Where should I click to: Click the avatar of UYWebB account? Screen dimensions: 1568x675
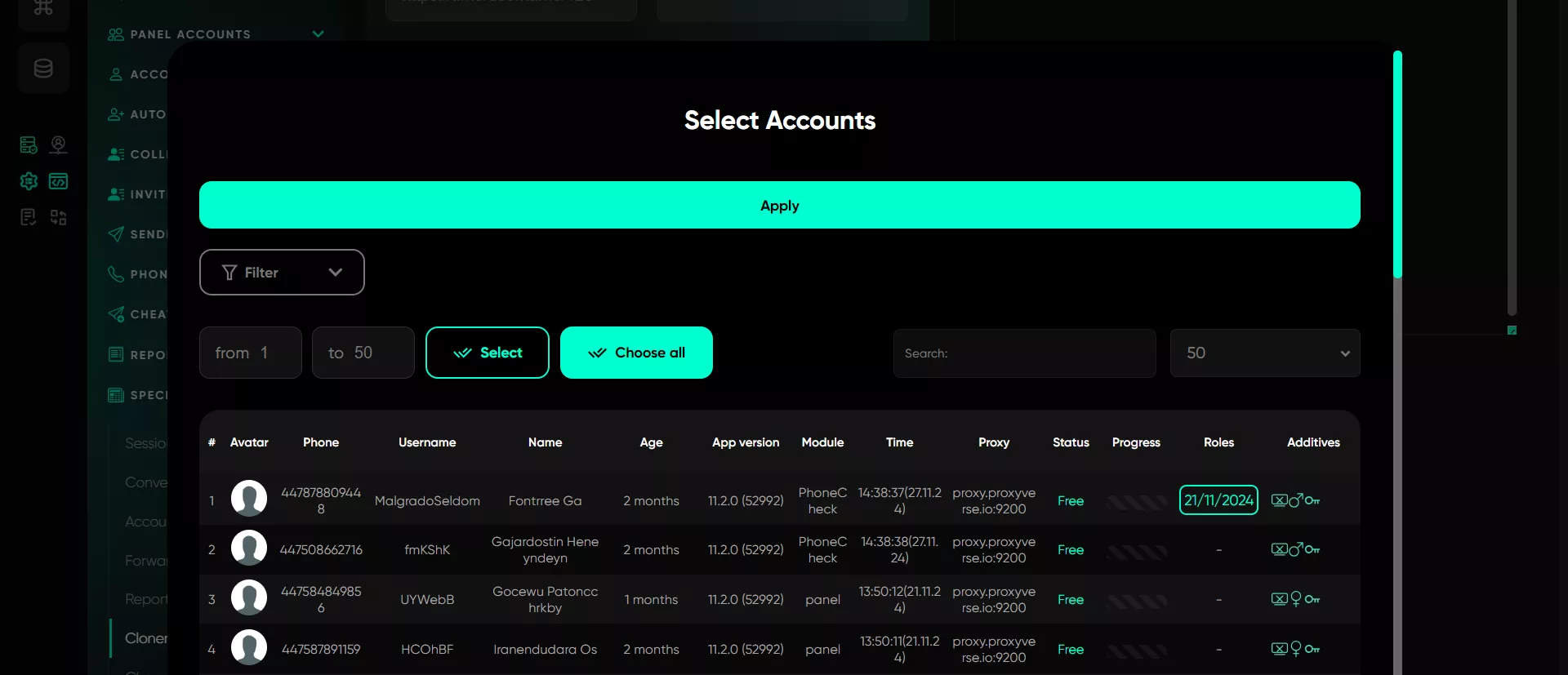point(249,597)
